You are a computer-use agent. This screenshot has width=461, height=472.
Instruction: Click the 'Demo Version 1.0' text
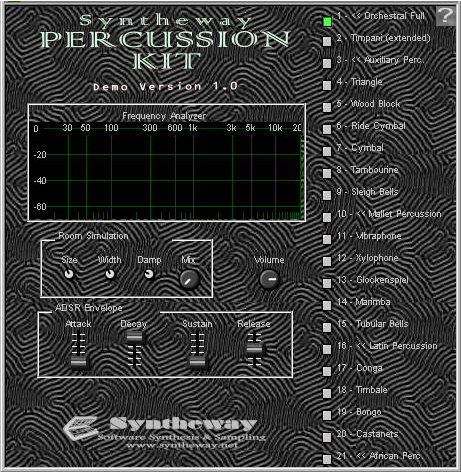pyautogui.click(x=165, y=87)
